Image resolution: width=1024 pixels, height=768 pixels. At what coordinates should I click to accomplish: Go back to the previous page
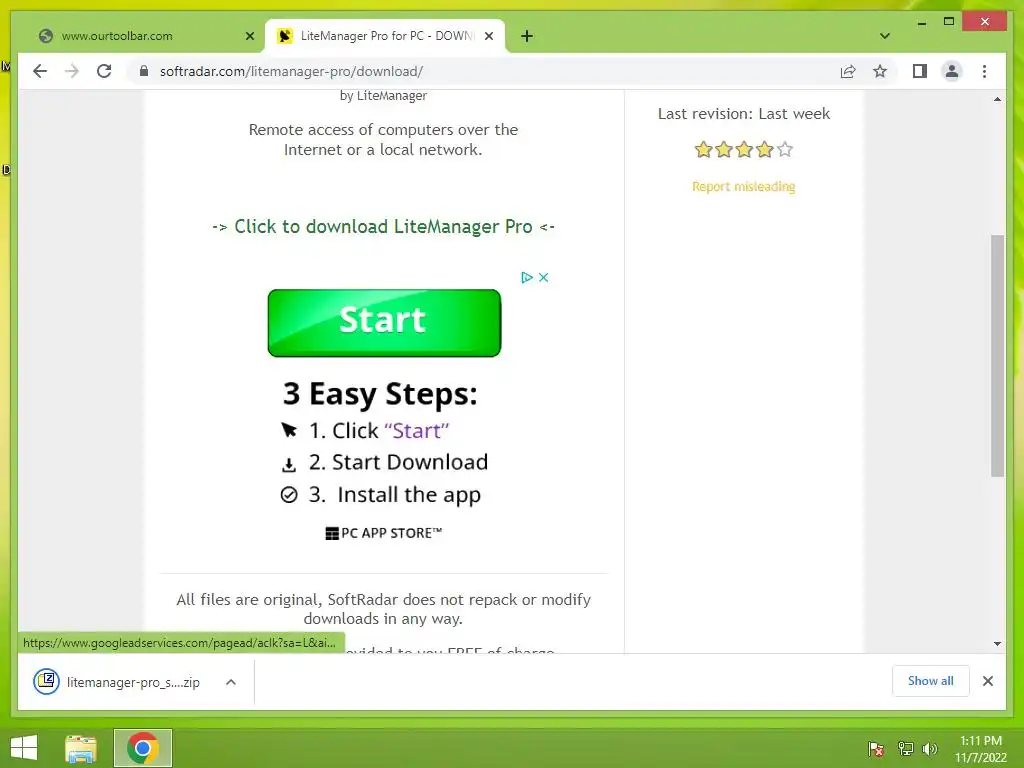40,71
